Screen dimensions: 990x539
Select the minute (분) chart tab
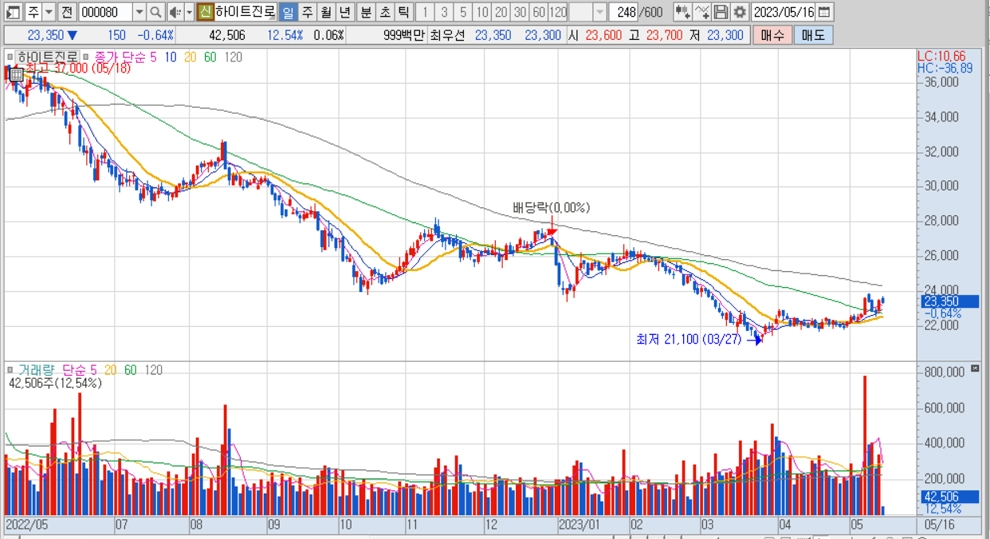click(365, 12)
